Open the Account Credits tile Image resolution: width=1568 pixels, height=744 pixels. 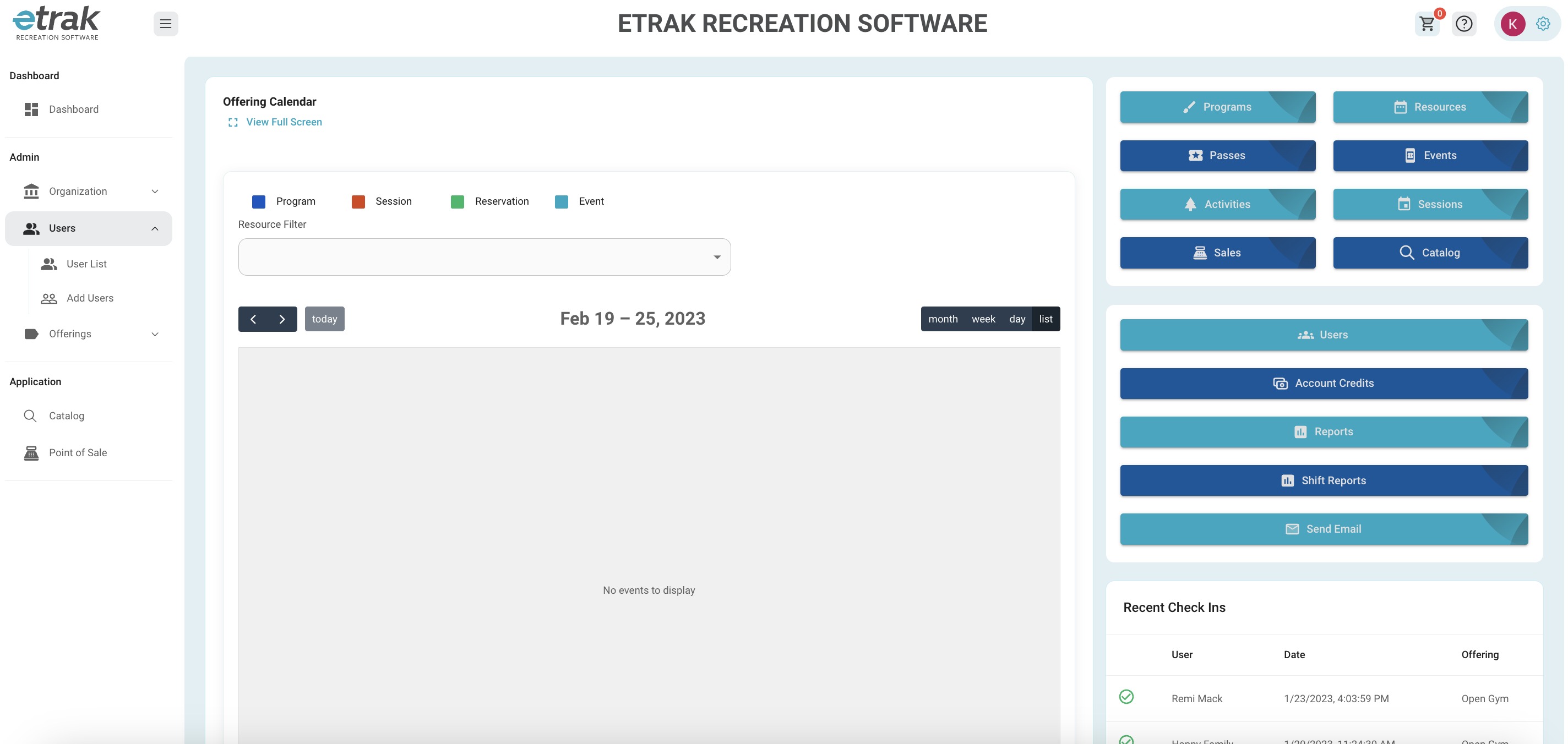1324,383
